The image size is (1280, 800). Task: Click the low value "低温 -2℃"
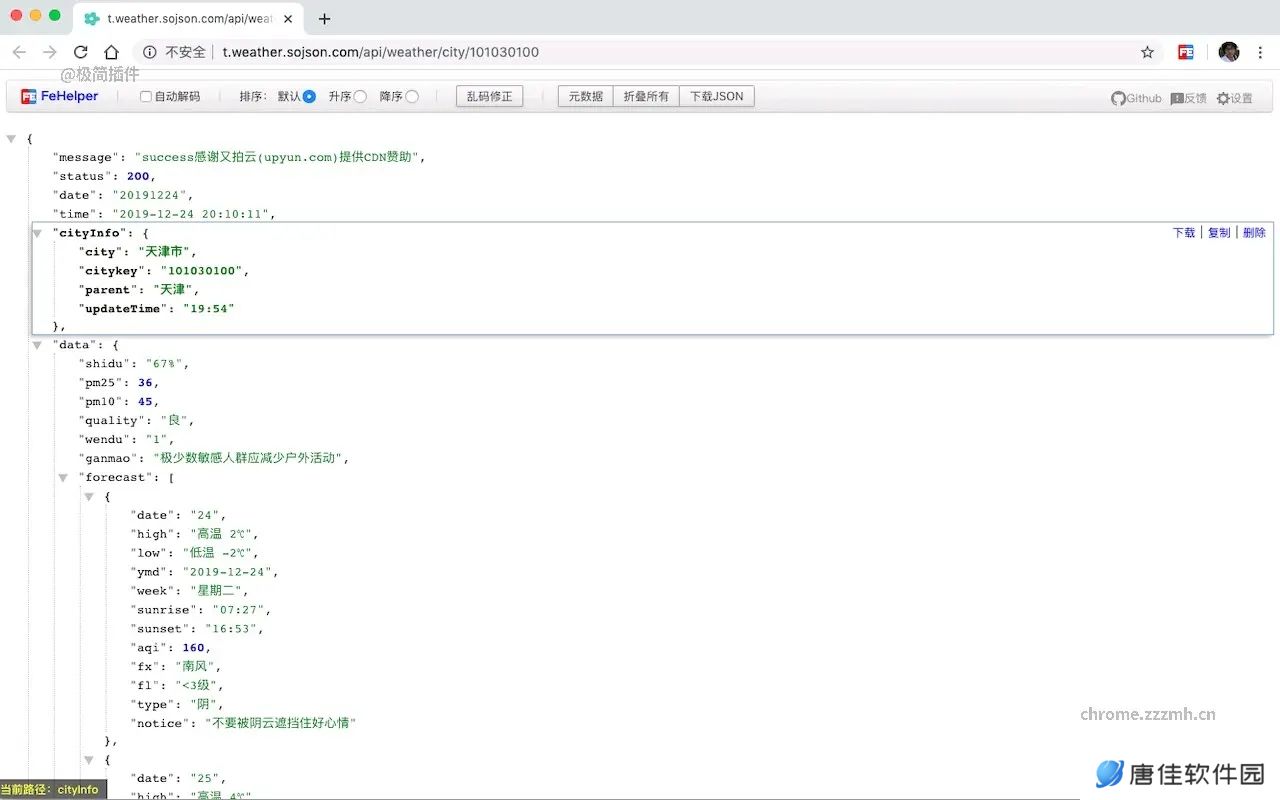coord(218,553)
